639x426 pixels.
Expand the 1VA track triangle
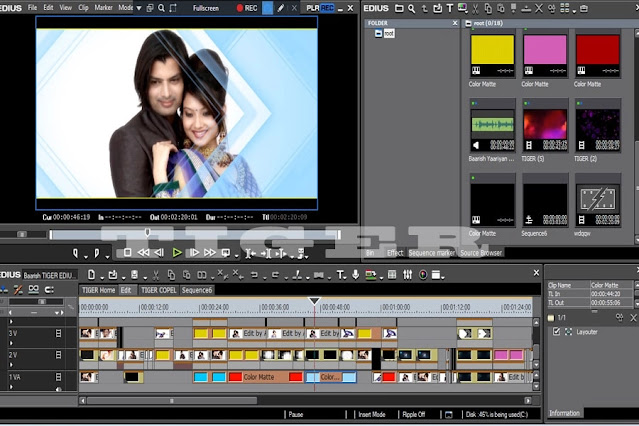11,386
